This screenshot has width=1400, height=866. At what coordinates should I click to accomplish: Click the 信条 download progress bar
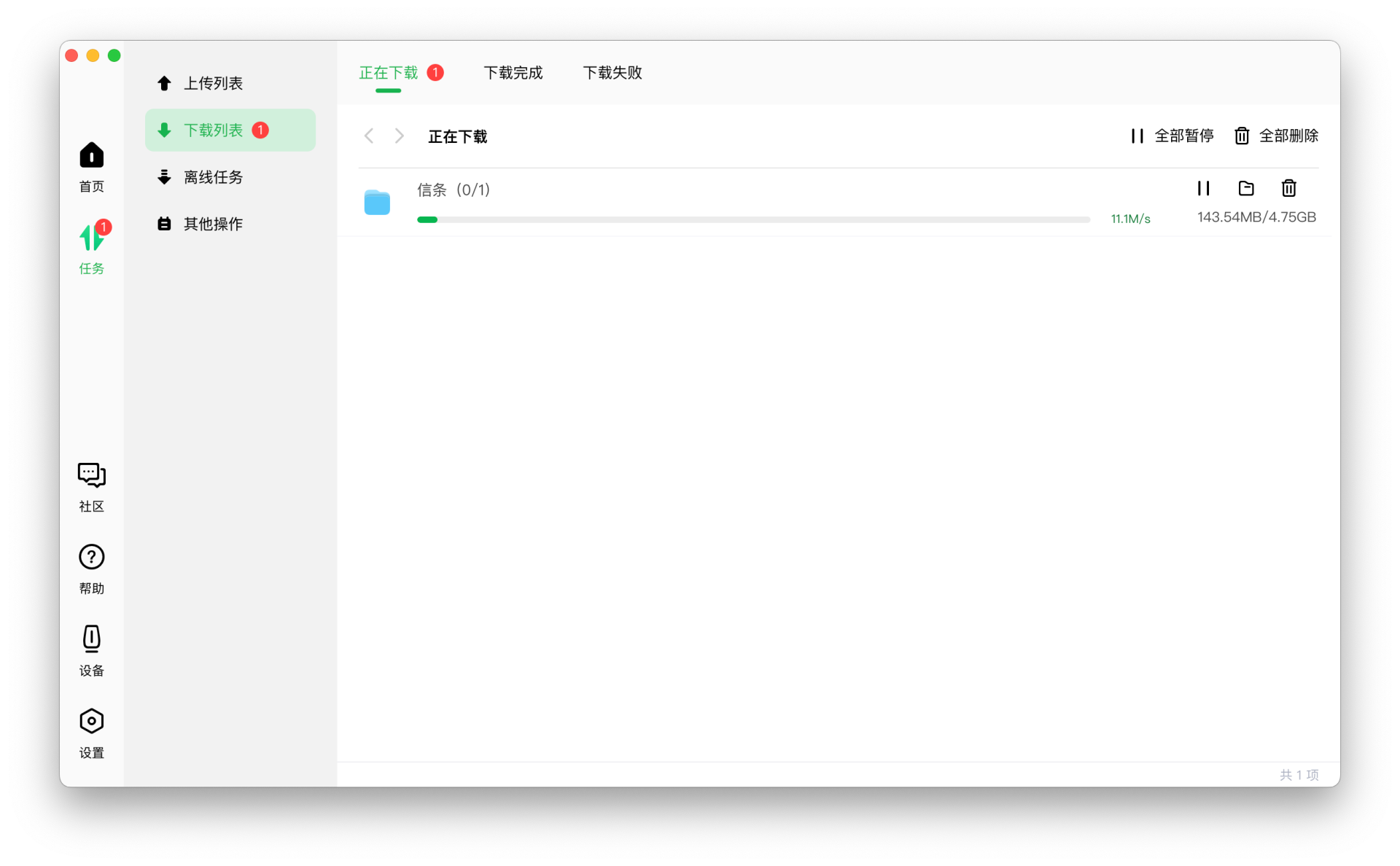point(753,219)
